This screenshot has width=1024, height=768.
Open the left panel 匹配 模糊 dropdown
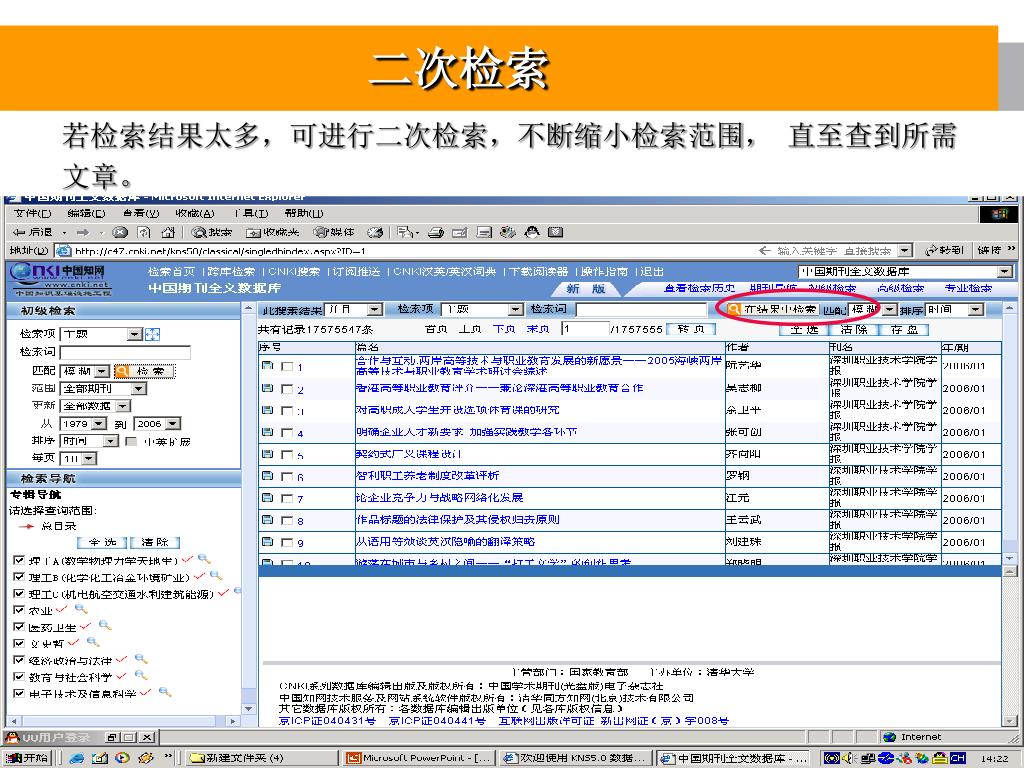point(85,371)
